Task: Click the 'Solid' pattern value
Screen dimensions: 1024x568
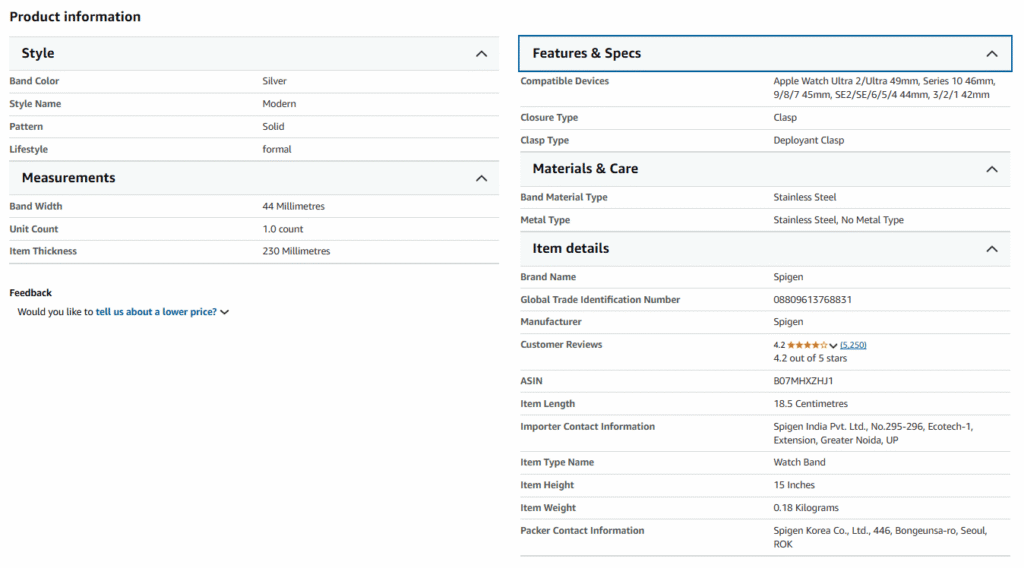Action: click(x=273, y=127)
